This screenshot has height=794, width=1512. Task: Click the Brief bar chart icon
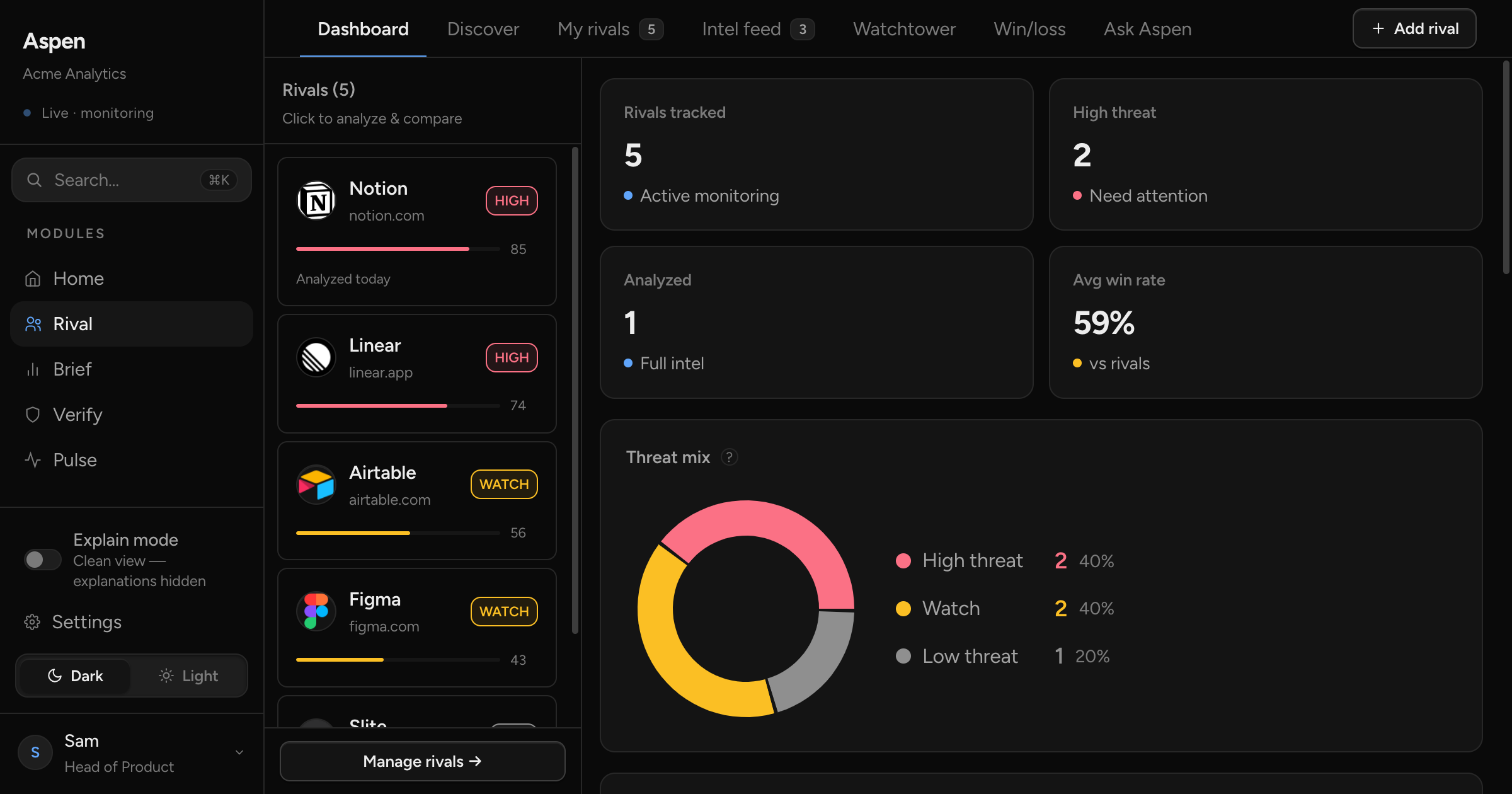[33, 369]
